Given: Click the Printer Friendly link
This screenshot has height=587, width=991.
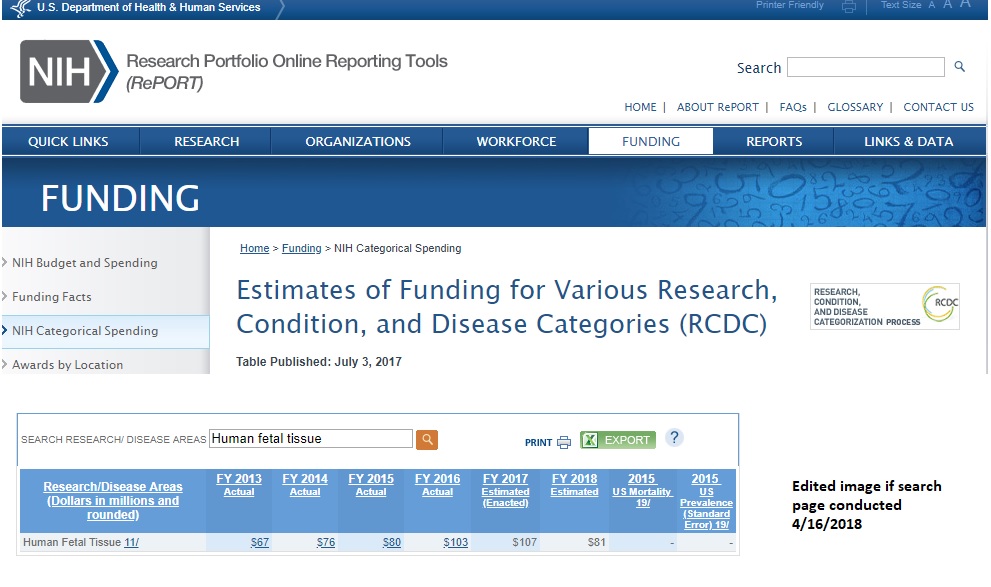Looking at the screenshot, I should [x=789, y=5].
